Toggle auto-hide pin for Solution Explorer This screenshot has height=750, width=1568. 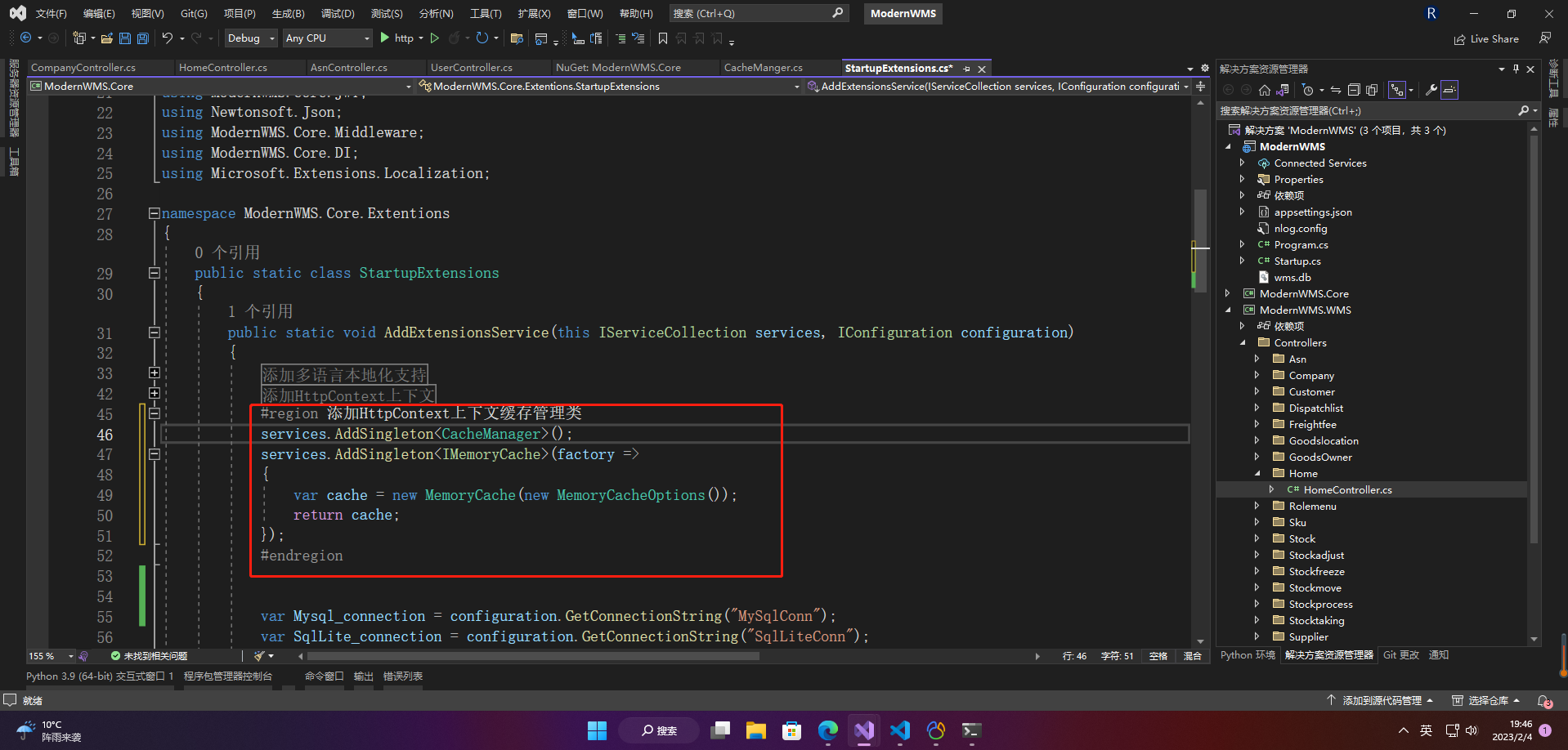(1516, 69)
